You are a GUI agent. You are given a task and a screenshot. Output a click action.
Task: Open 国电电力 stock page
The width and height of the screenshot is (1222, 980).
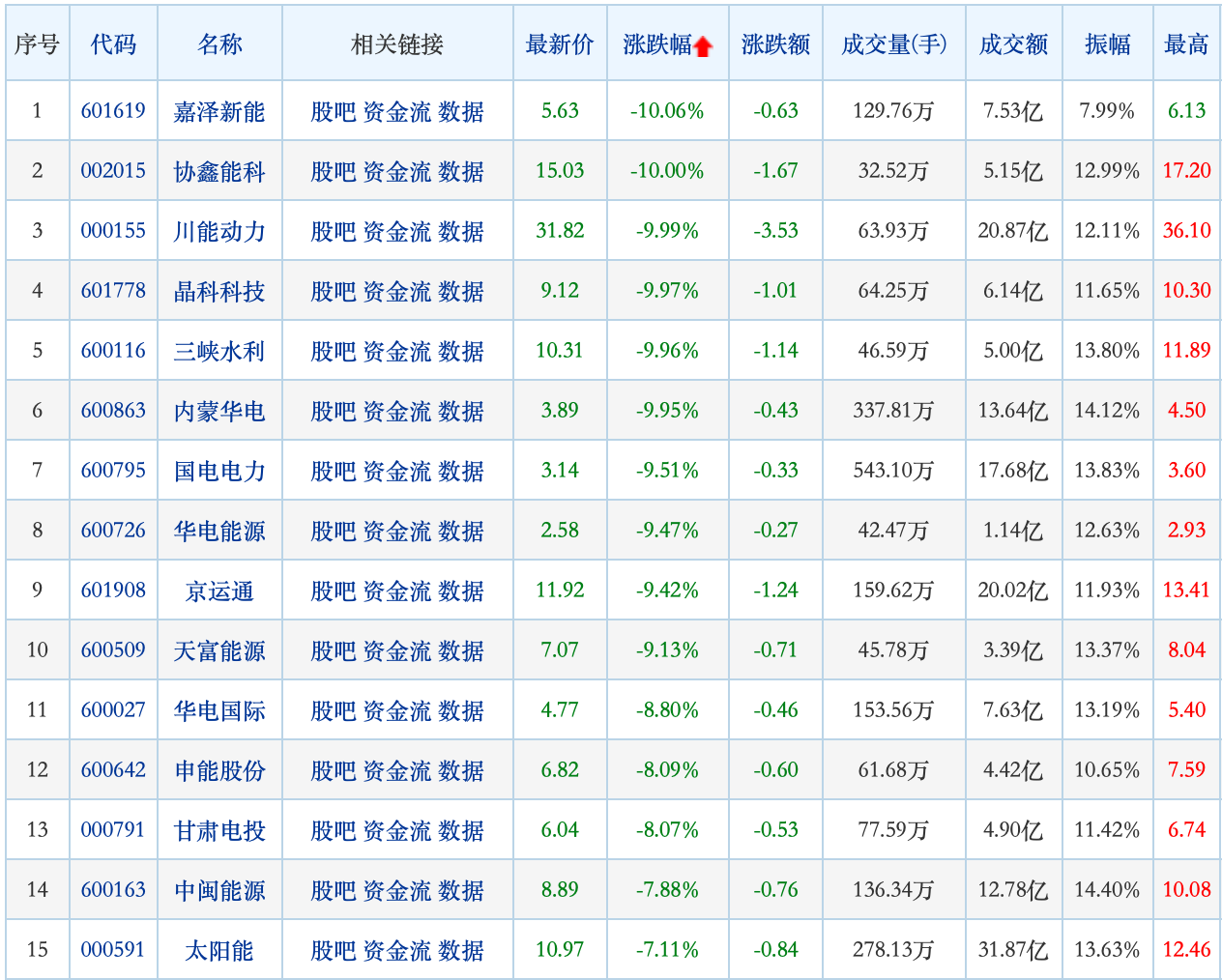coord(219,471)
